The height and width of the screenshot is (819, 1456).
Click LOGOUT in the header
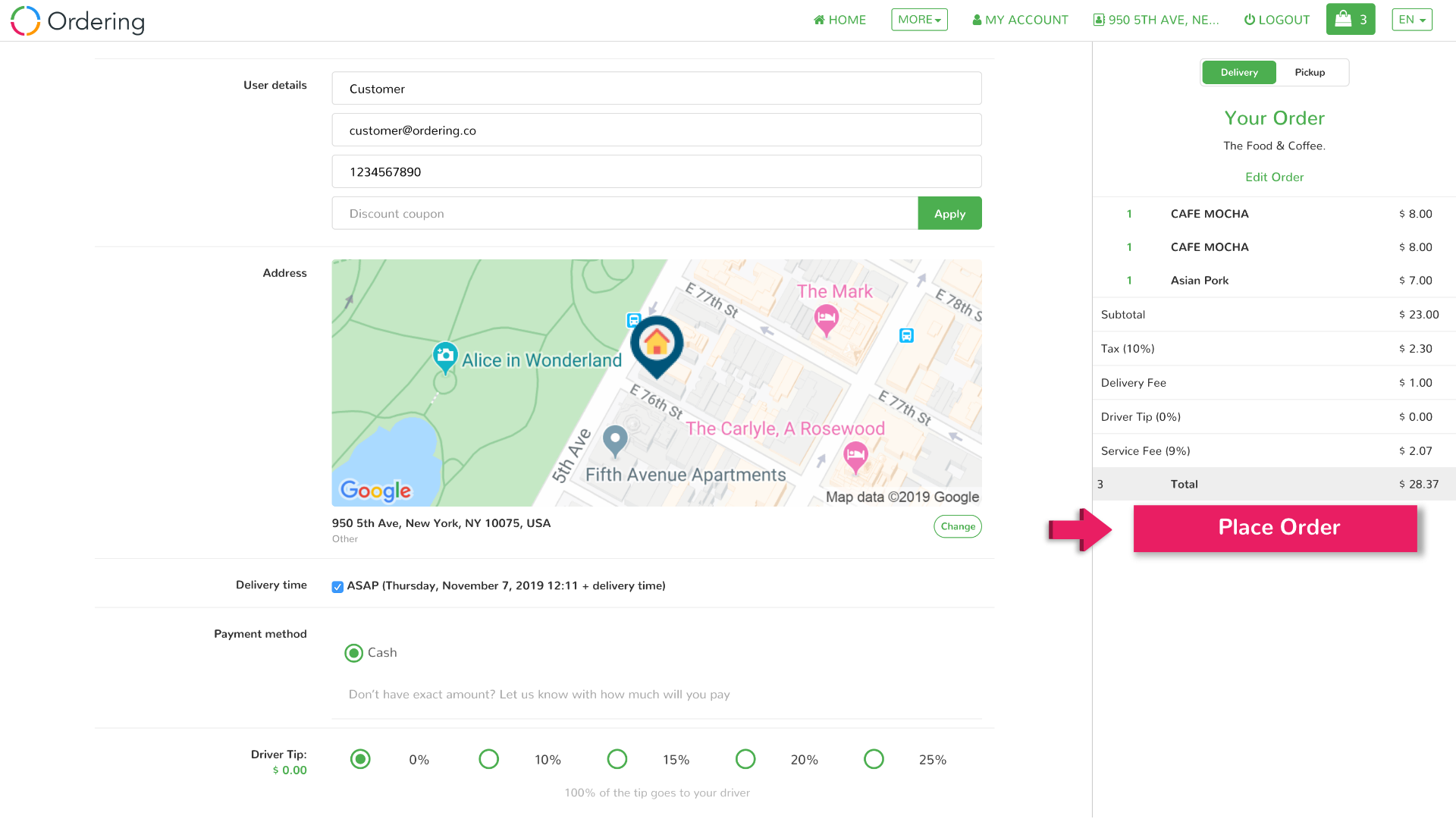[x=1277, y=20]
